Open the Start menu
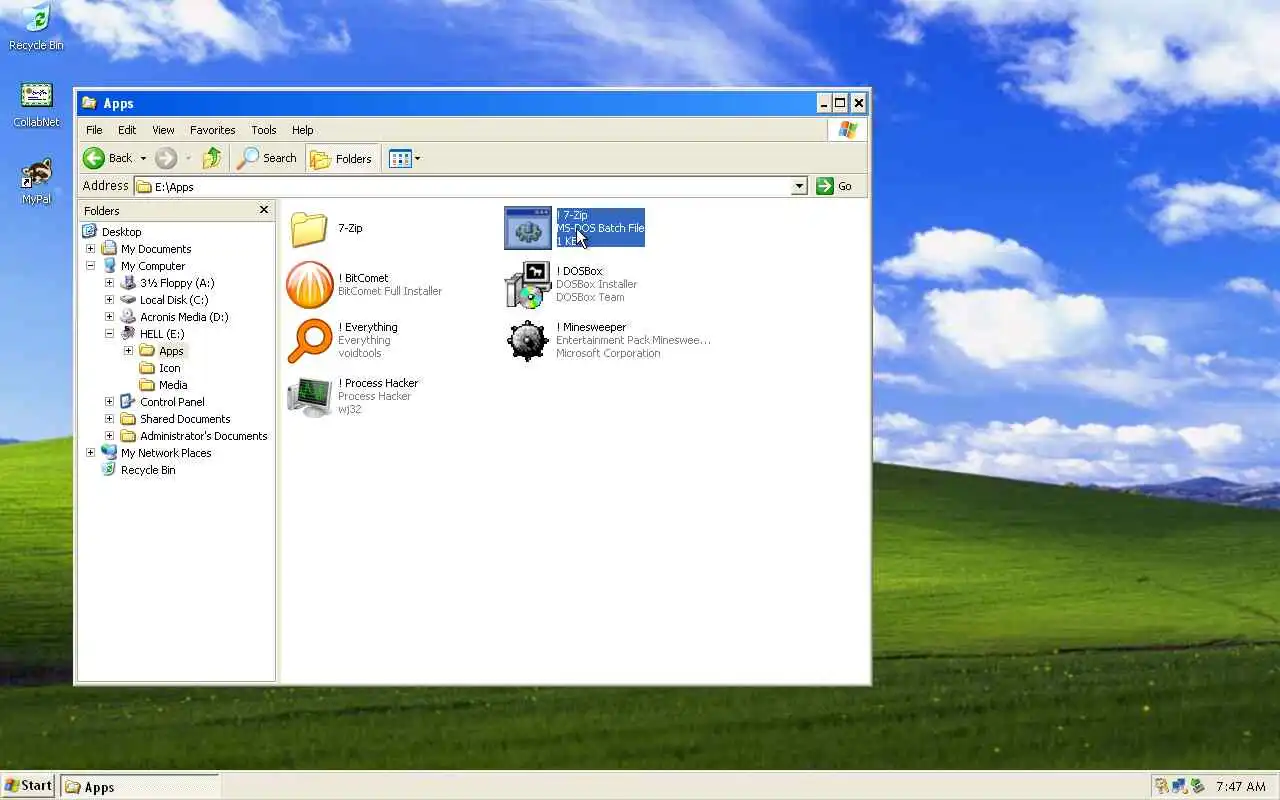Viewport: 1280px width, 800px height. point(29,786)
